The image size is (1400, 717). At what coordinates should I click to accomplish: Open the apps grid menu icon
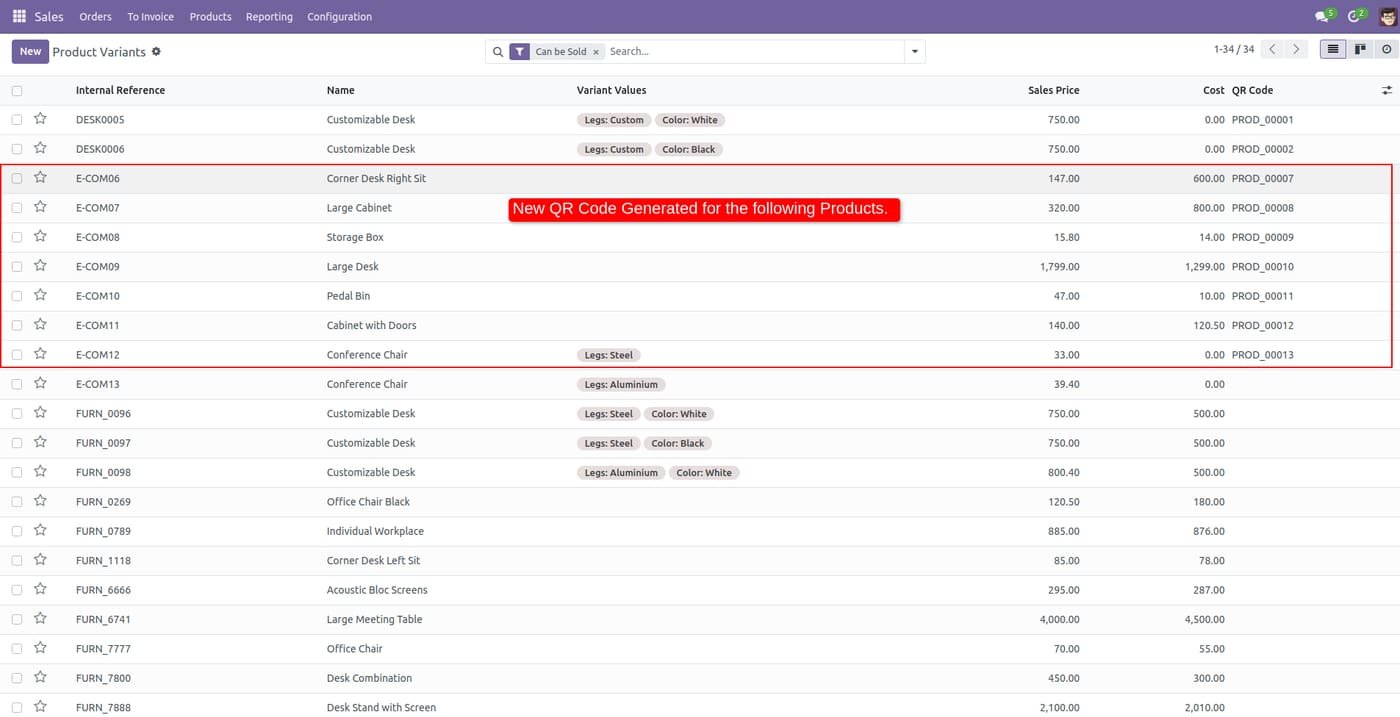(19, 16)
